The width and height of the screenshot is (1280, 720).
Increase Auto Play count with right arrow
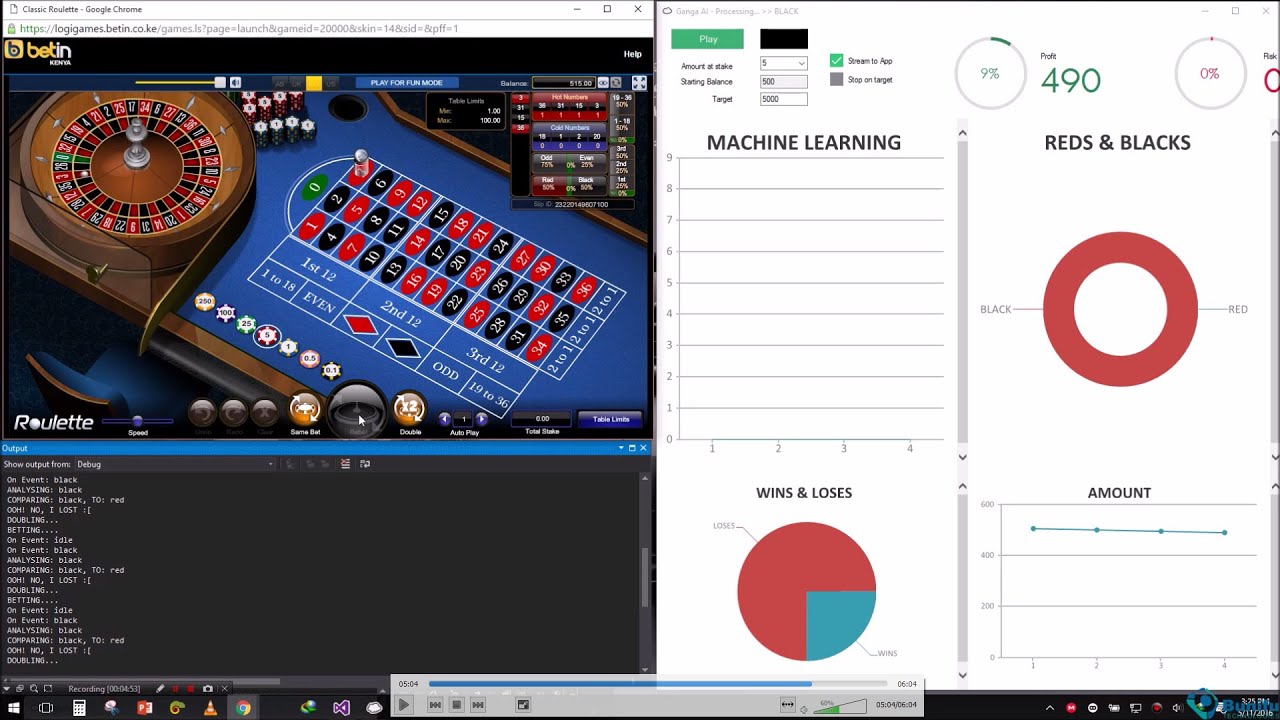click(482, 419)
